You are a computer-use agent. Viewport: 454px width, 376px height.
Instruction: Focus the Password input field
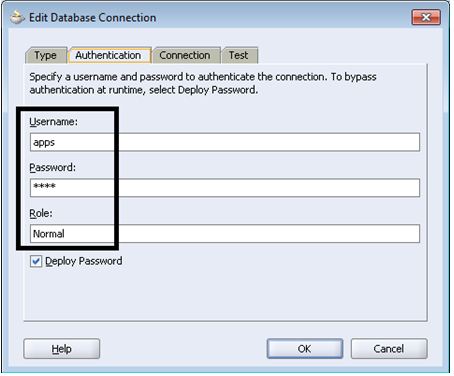pyautogui.click(x=225, y=188)
